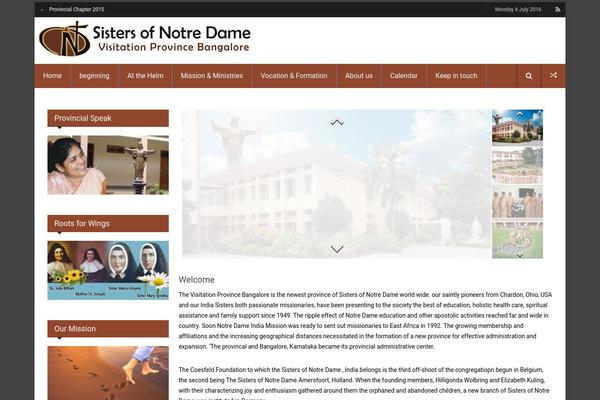Click the main slideshow building image
The image size is (600, 400).
[336, 184]
